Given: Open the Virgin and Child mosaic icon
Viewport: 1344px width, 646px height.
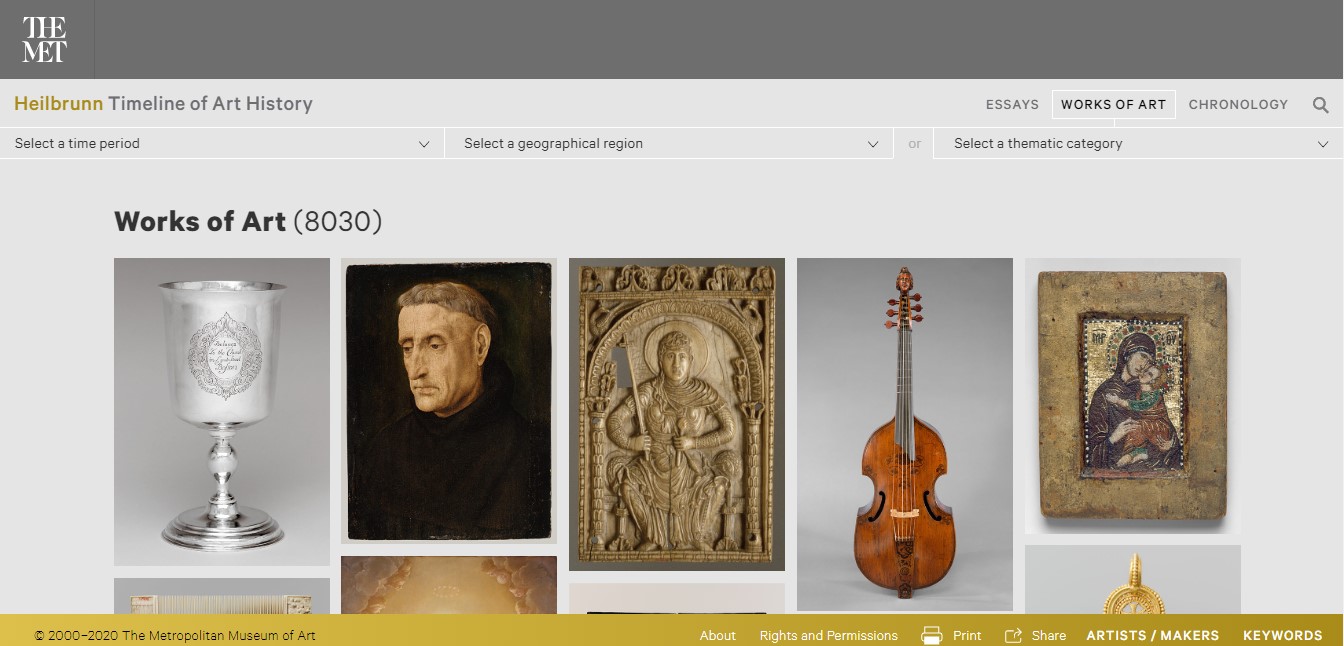Looking at the screenshot, I should [x=1133, y=396].
